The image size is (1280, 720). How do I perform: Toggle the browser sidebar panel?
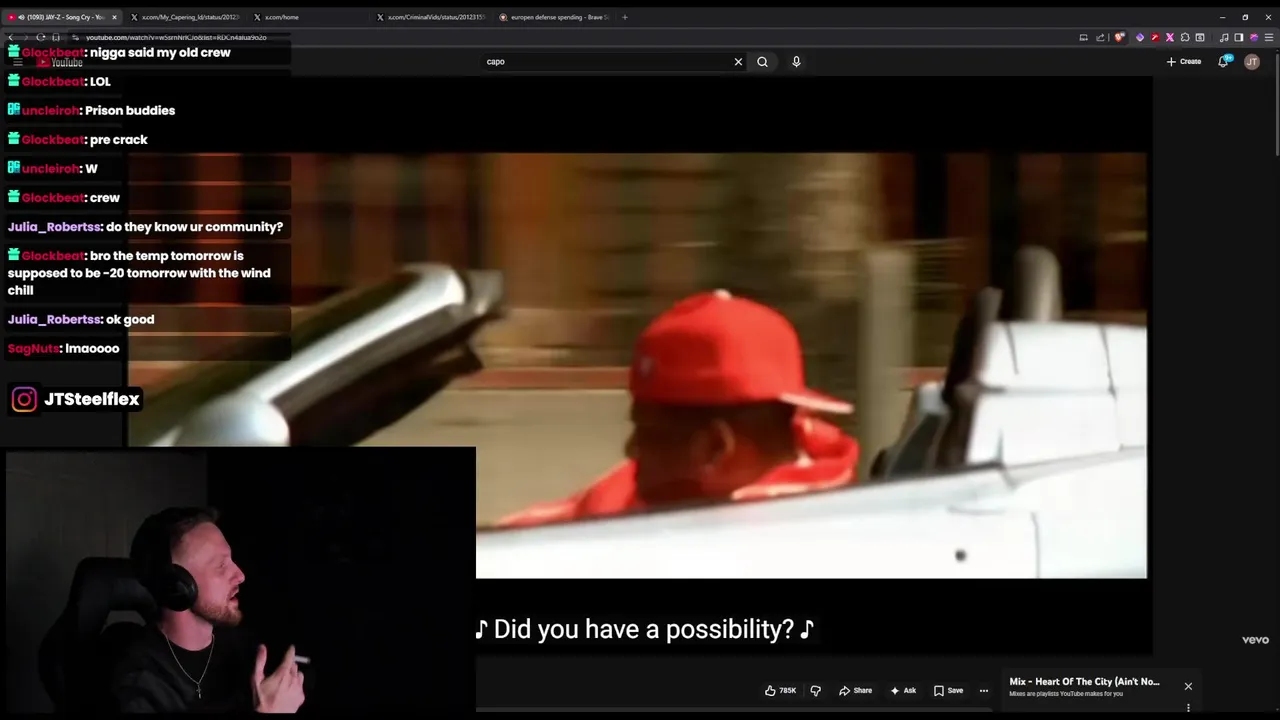coord(1238,37)
